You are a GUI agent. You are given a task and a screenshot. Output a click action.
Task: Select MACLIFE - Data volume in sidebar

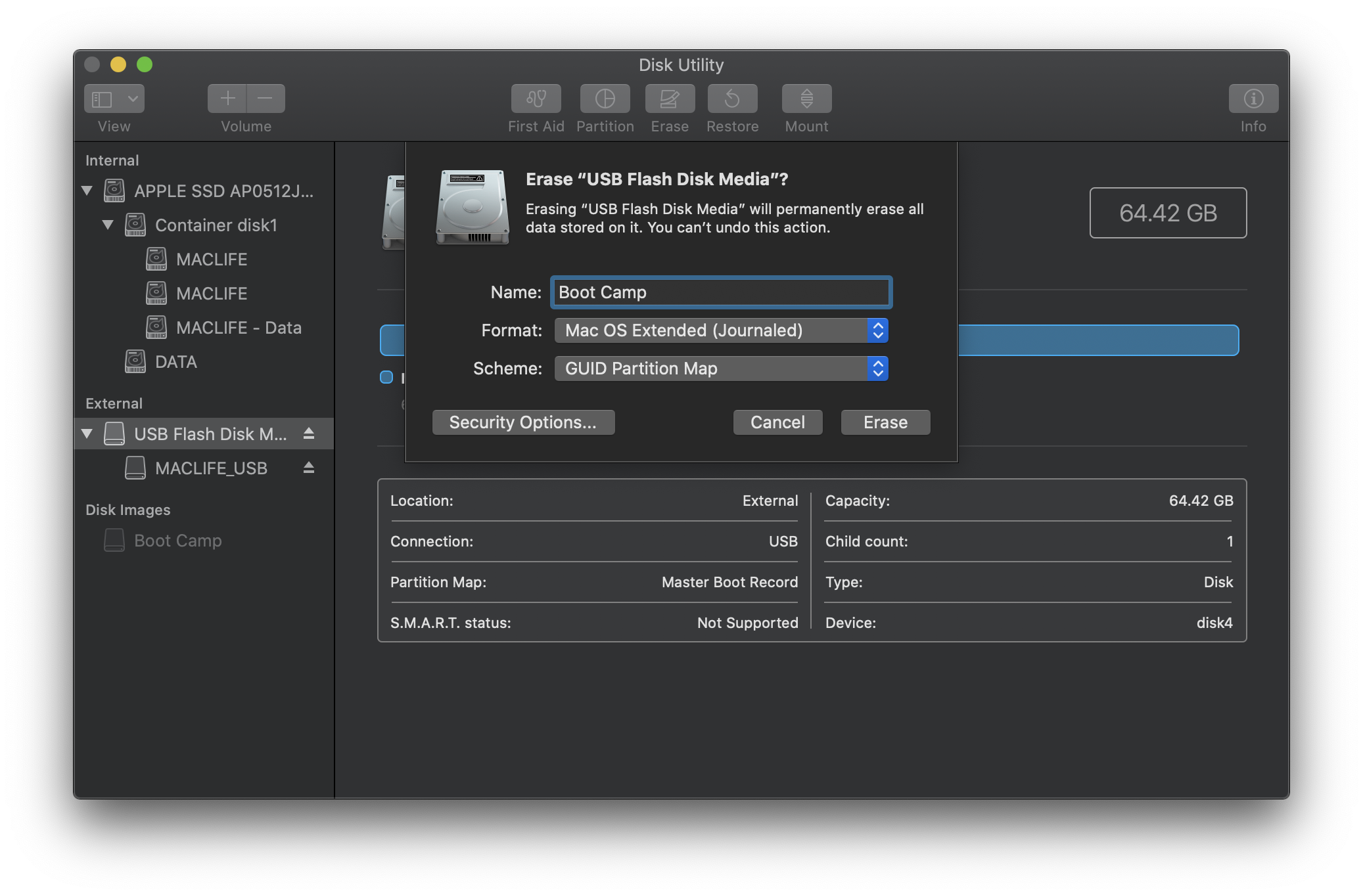pos(238,328)
